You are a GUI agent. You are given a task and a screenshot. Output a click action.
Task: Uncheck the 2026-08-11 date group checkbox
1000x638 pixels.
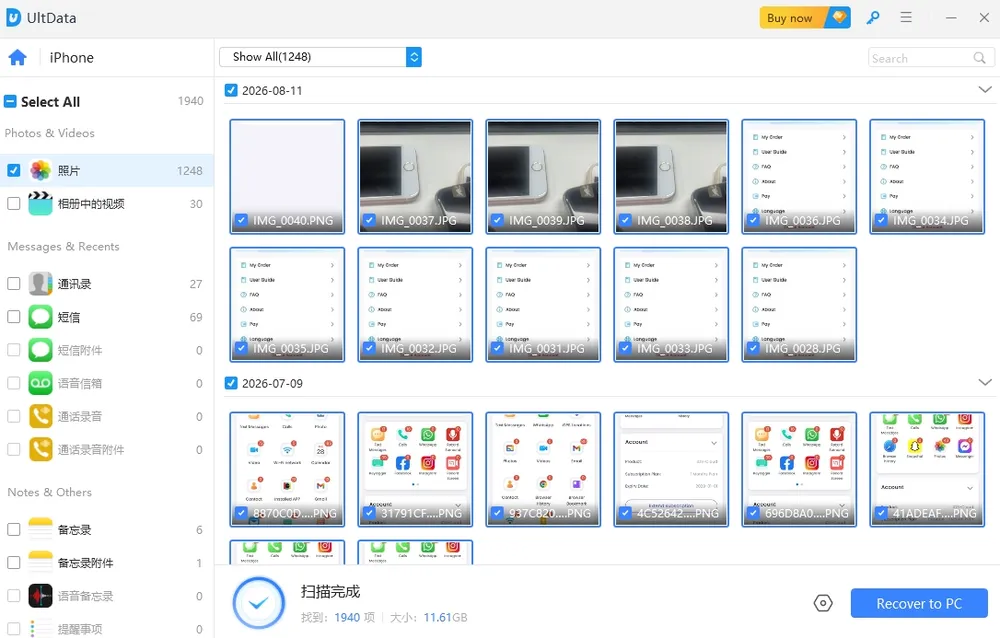coord(231,91)
